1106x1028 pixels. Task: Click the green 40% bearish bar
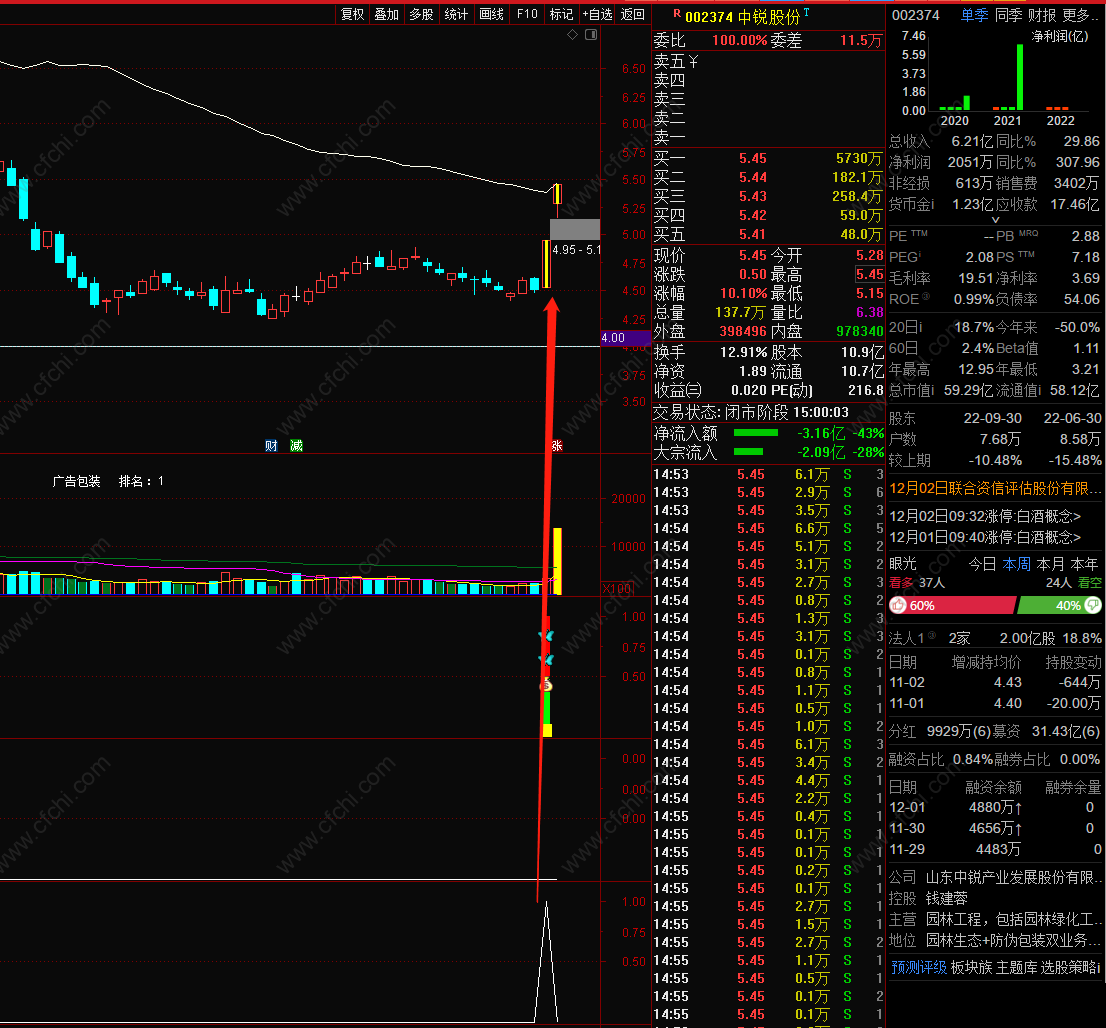(x=1059, y=605)
